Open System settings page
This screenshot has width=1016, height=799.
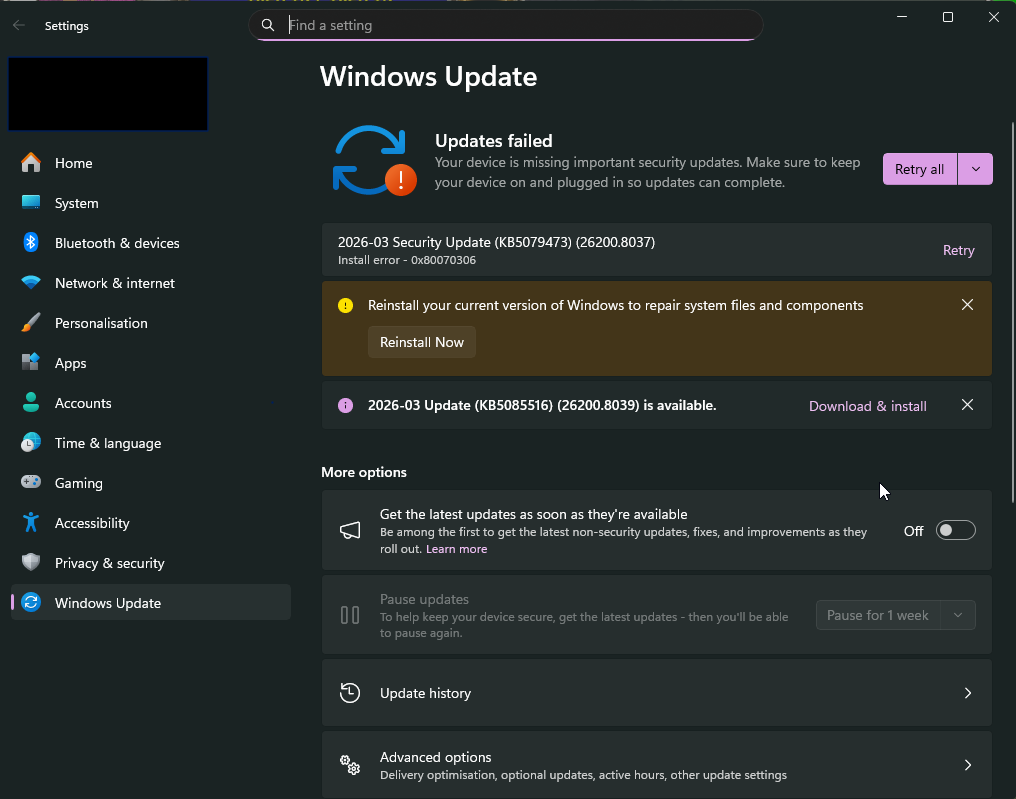(x=151, y=203)
